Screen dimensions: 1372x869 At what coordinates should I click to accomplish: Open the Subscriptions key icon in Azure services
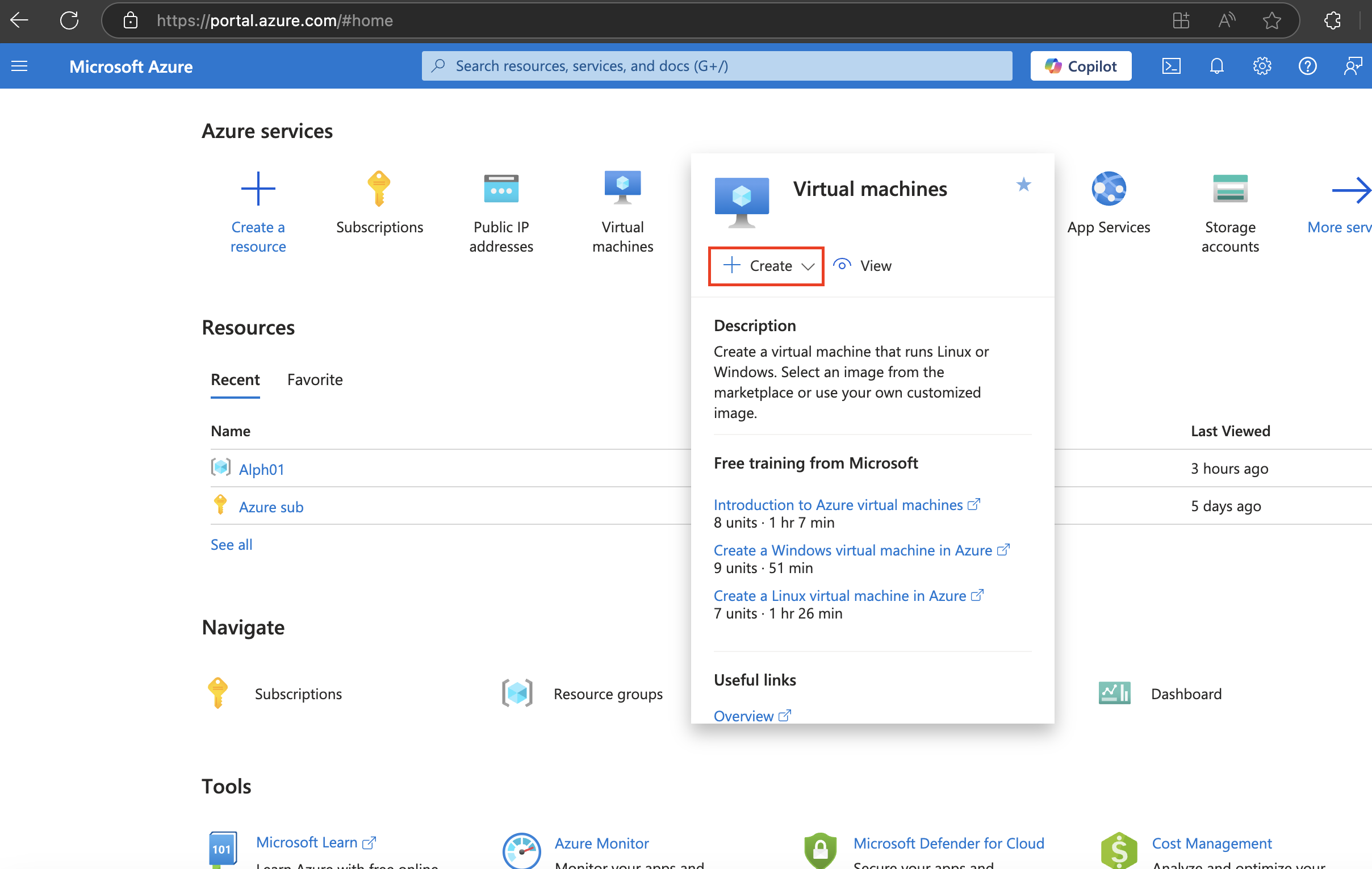(x=379, y=189)
